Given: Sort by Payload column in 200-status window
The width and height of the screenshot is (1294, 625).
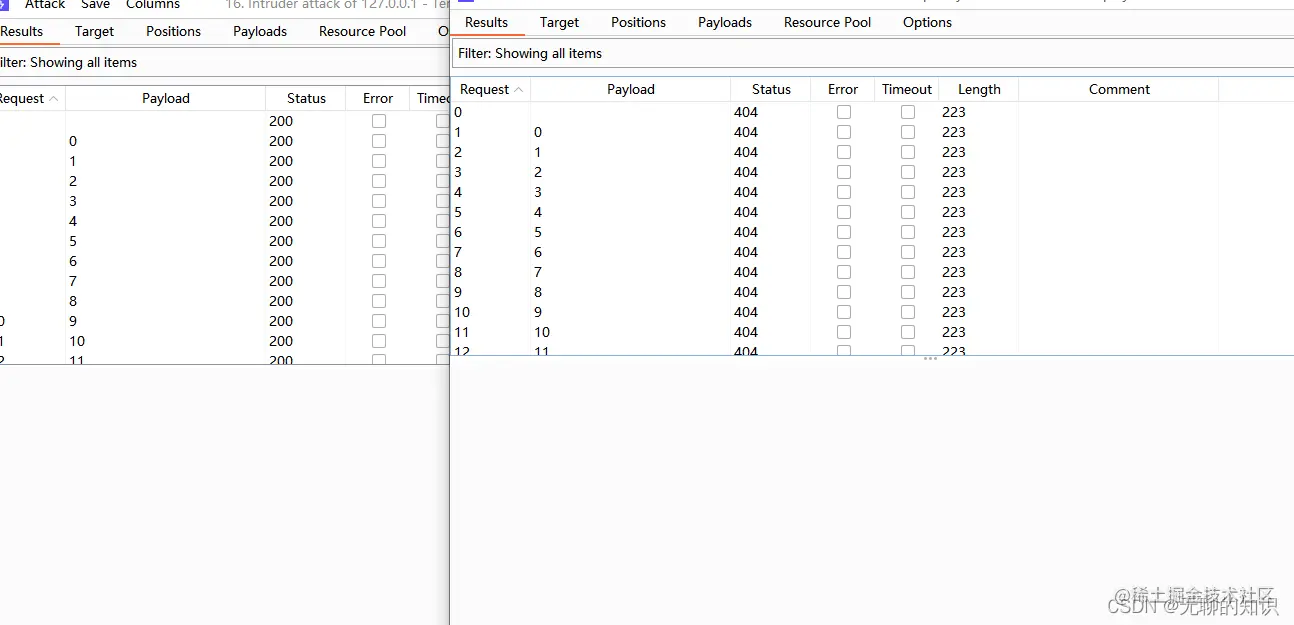Looking at the screenshot, I should pyautogui.click(x=166, y=98).
